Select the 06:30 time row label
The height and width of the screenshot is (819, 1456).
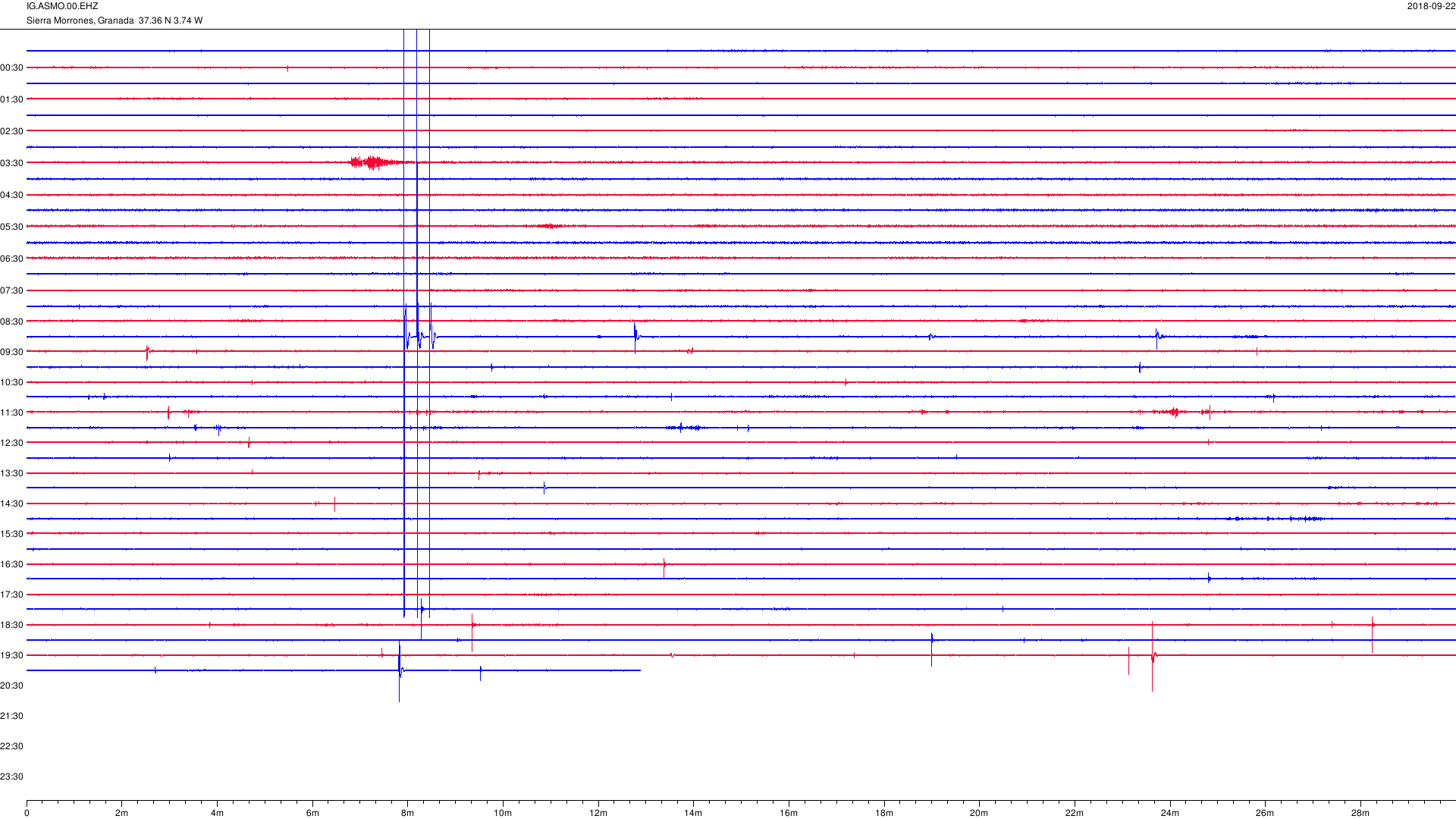click(12, 259)
